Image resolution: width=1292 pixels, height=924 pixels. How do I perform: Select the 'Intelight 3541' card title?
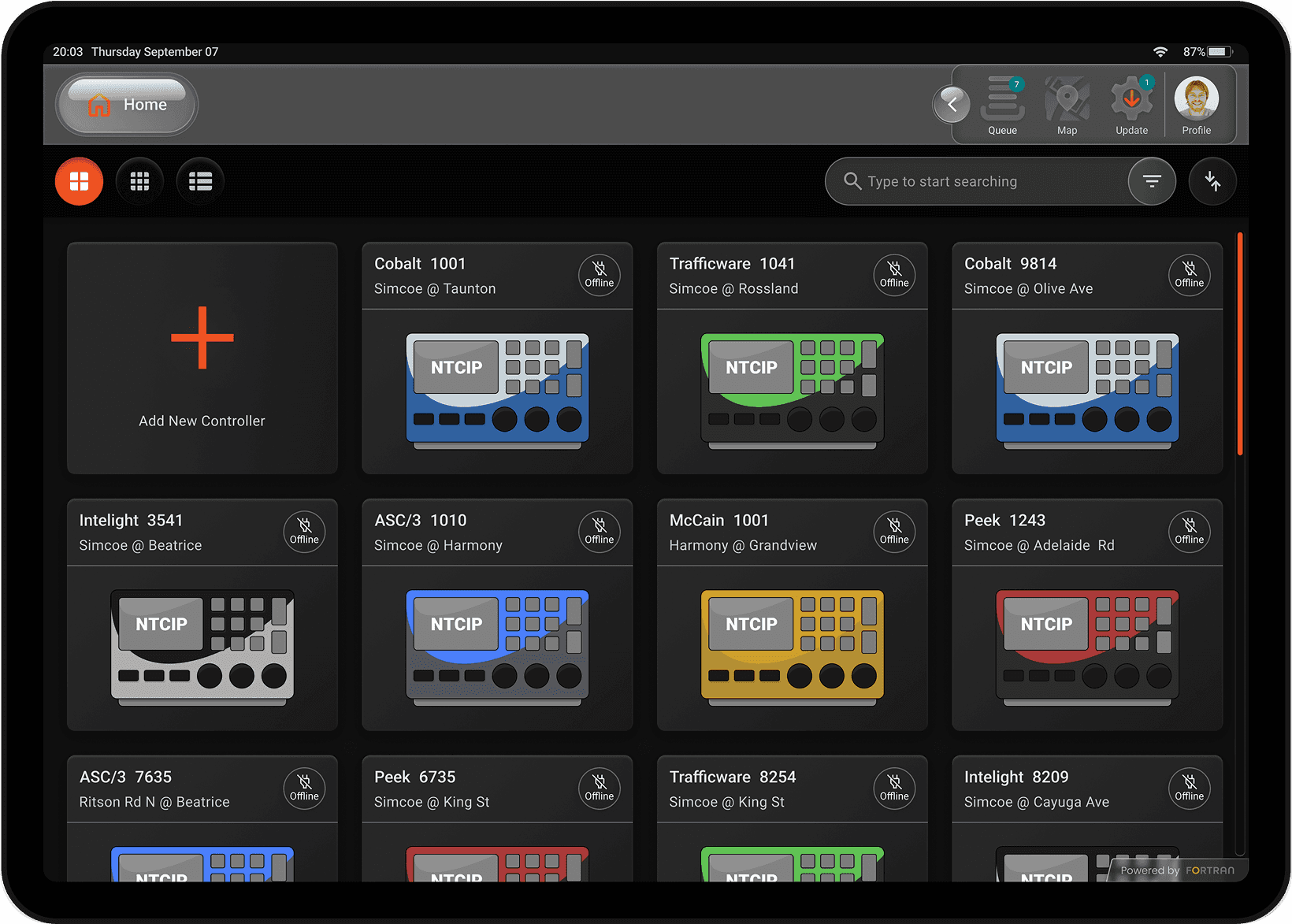(x=131, y=521)
